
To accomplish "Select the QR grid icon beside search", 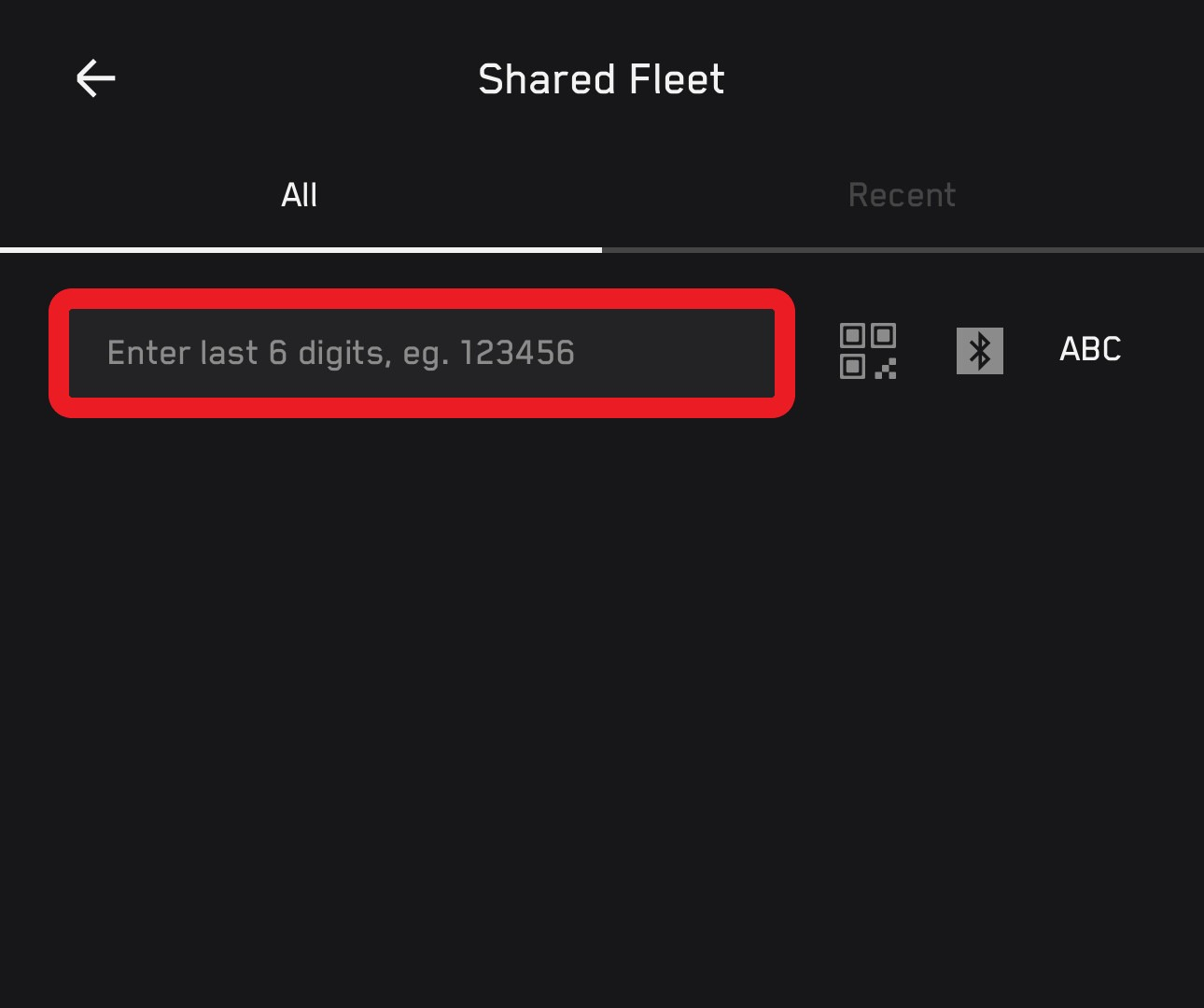I will pyautogui.click(x=867, y=351).
